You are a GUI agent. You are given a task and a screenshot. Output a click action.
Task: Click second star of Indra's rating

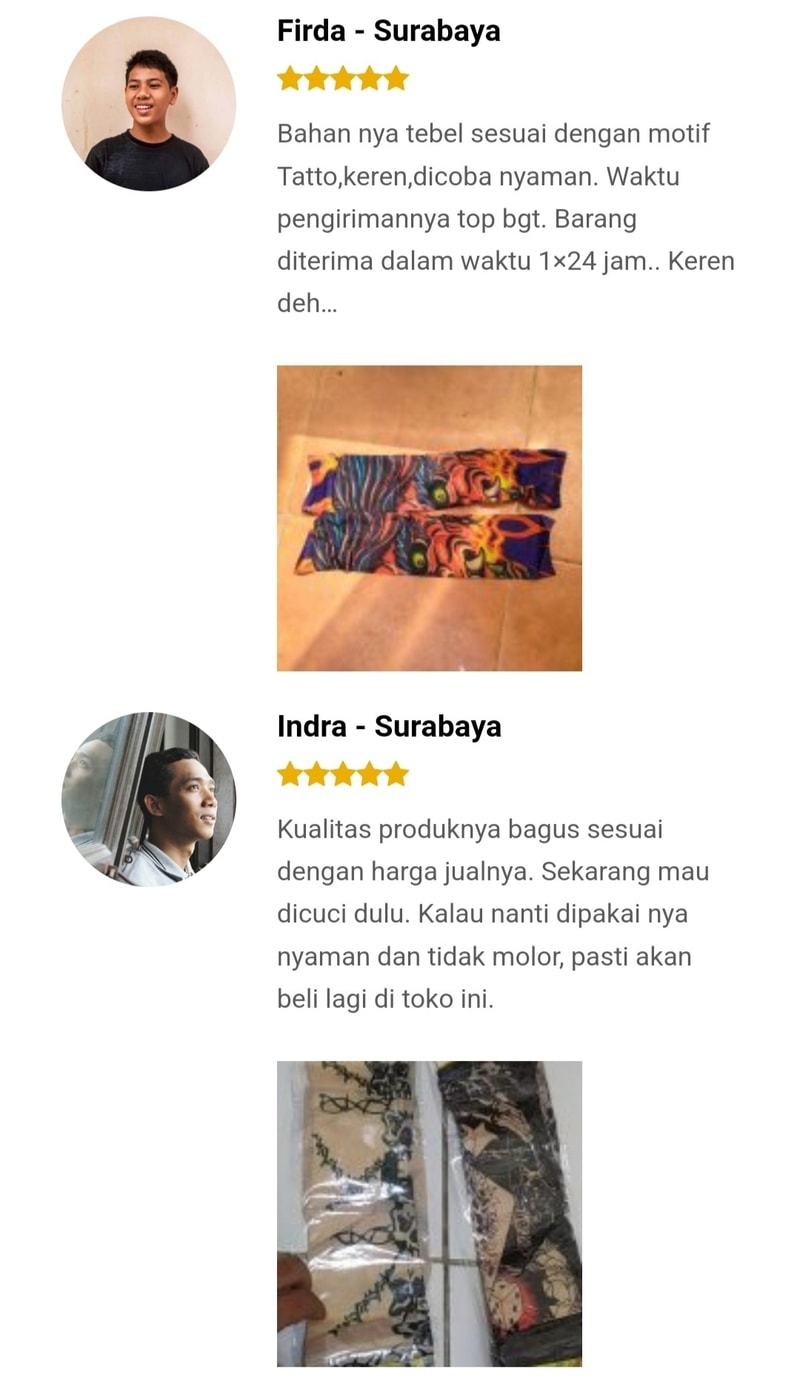point(316,774)
